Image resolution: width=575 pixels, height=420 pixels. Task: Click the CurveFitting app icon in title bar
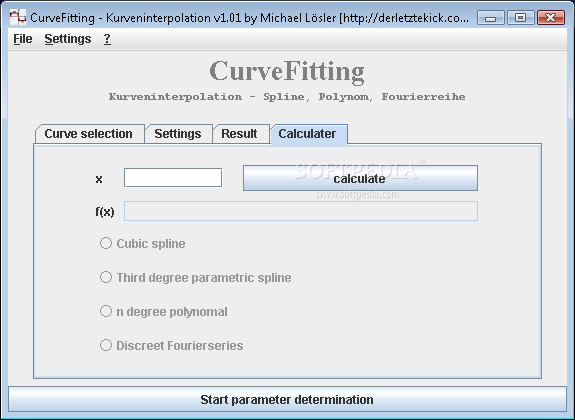tap(18, 17)
